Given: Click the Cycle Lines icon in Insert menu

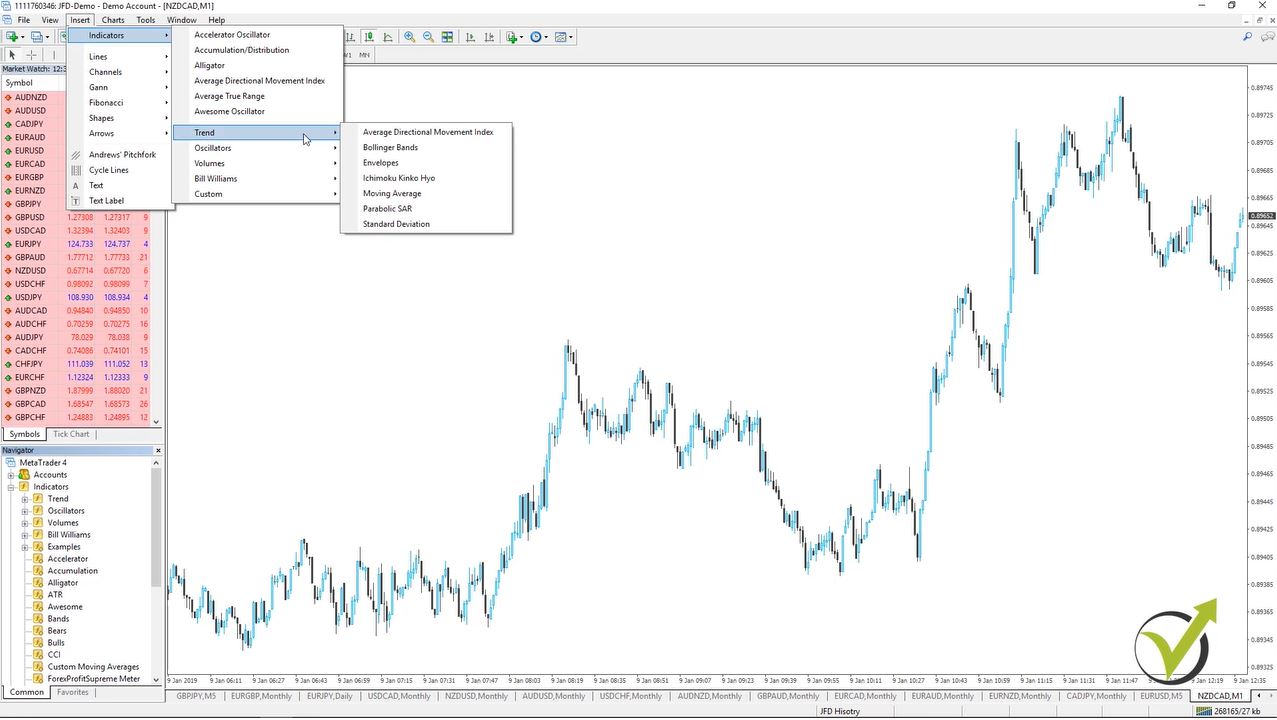Looking at the screenshot, I should (x=76, y=170).
